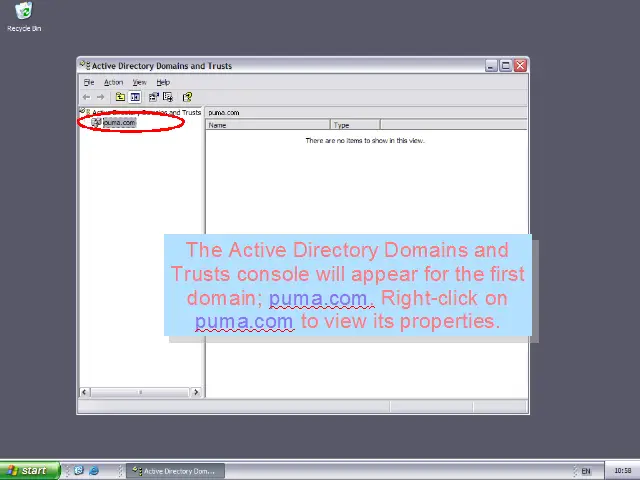Click the system tray clock
The image size is (640, 480).
tap(623, 471)
